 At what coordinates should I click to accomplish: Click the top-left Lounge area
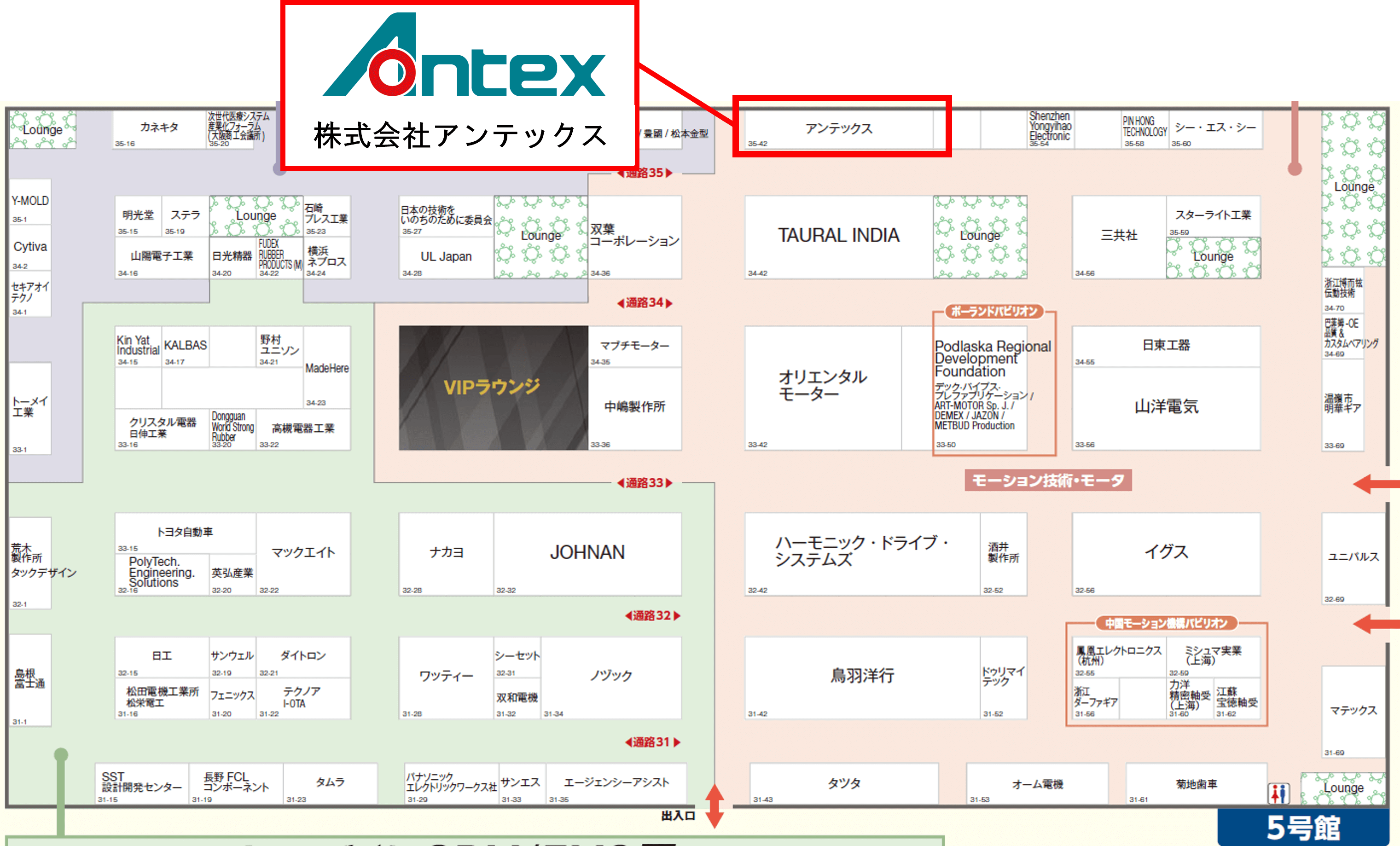coord(43,129)
